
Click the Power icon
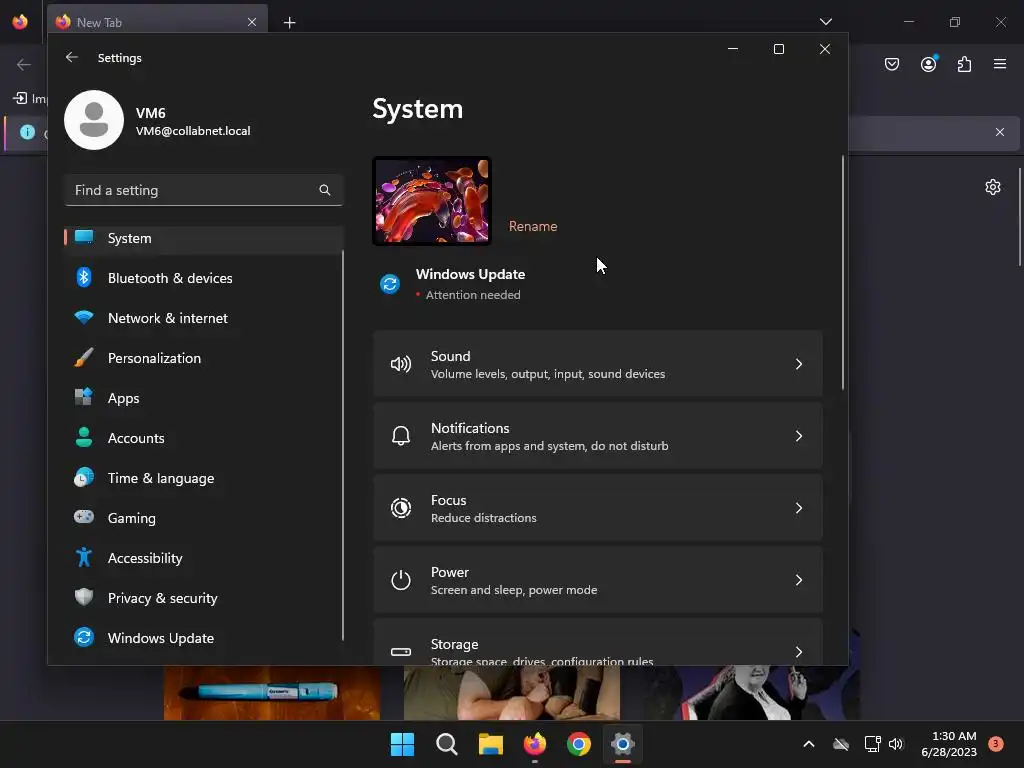click(x=401, y=580)
